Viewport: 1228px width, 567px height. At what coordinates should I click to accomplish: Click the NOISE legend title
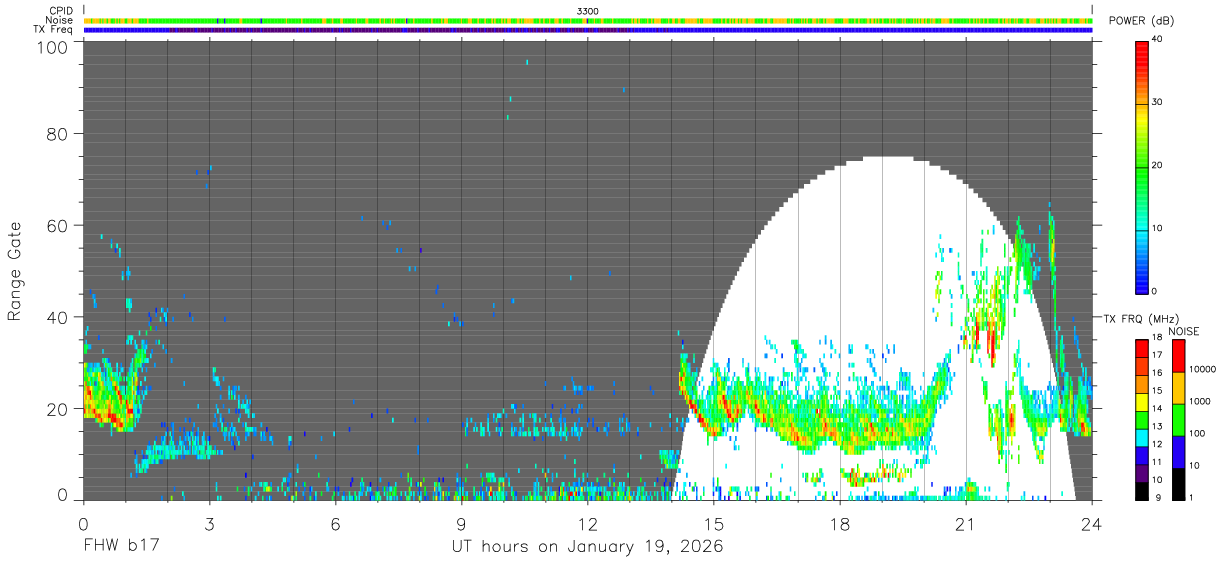[1184, 331]
